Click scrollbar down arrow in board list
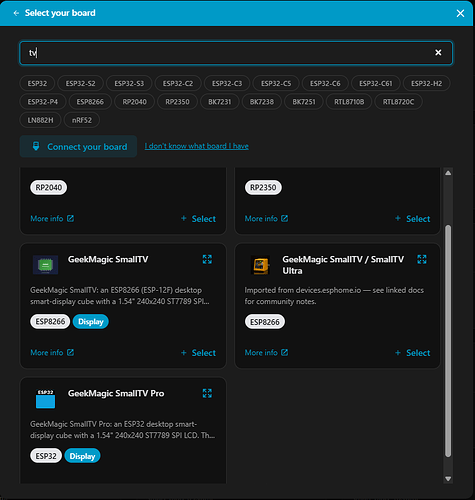This screenshot has height=500, width=475. [x=448, y=479]
